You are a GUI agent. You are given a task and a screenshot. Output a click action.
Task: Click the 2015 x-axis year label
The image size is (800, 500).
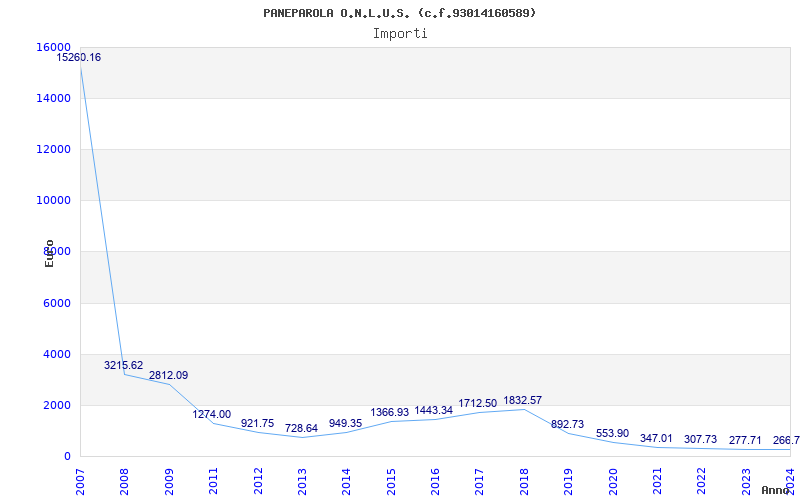tap(391, 481)
